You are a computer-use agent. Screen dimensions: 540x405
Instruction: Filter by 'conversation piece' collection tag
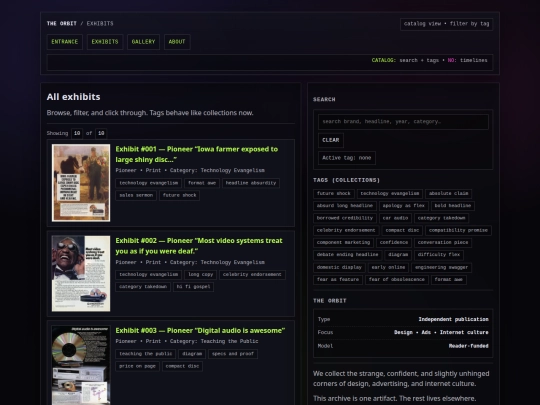[x=443, y=242]
